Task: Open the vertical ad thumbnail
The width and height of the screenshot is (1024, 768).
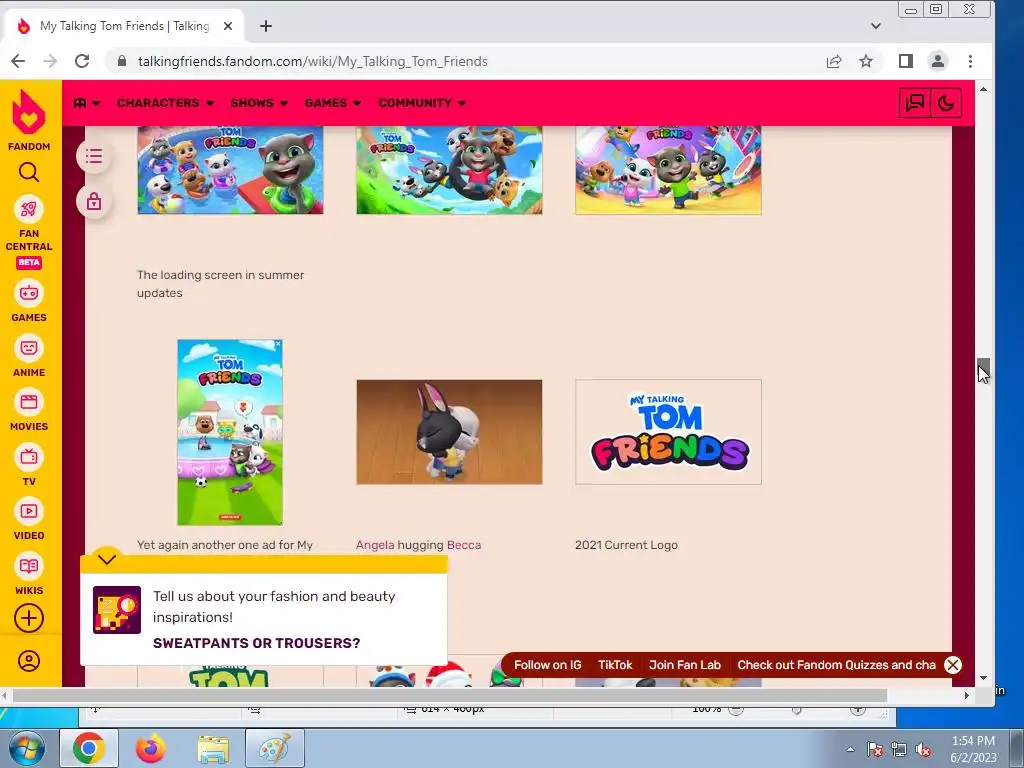Action: click(x=230, y=432)
